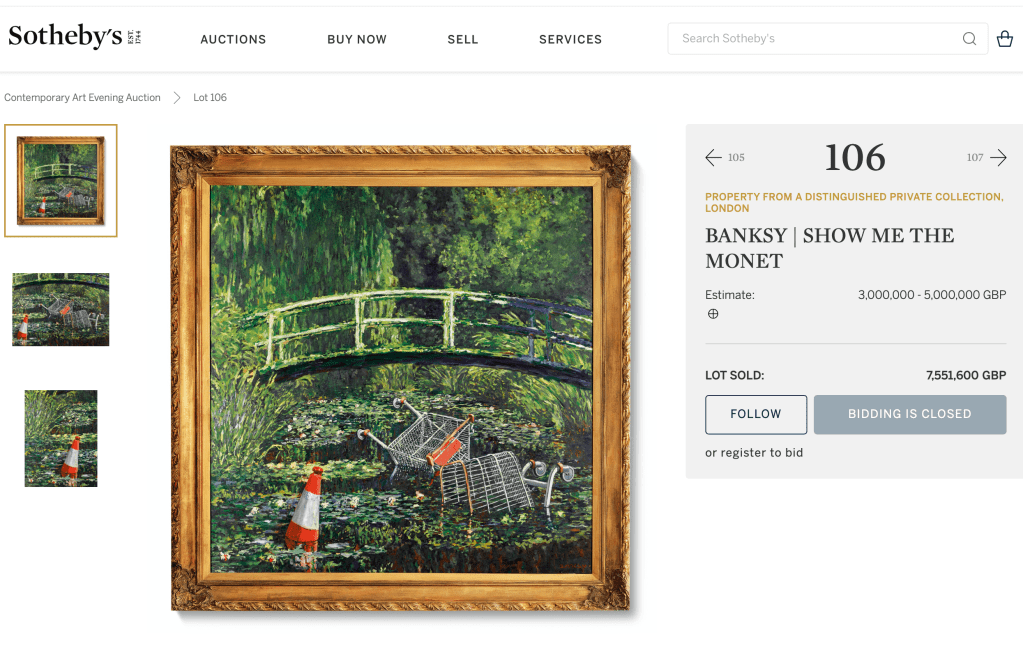Click the Bidding Is Closed button
Viewport: 1023px width, 671px height.
(909, 414)
